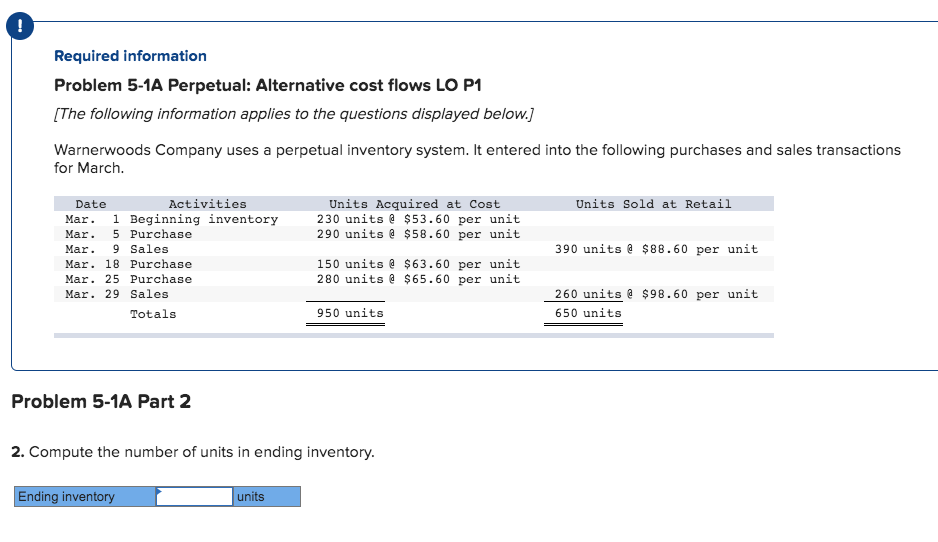Click '390 units @ $88.60 per unit' cell
The width and height of the screenshot is (938, 542).
656,249
